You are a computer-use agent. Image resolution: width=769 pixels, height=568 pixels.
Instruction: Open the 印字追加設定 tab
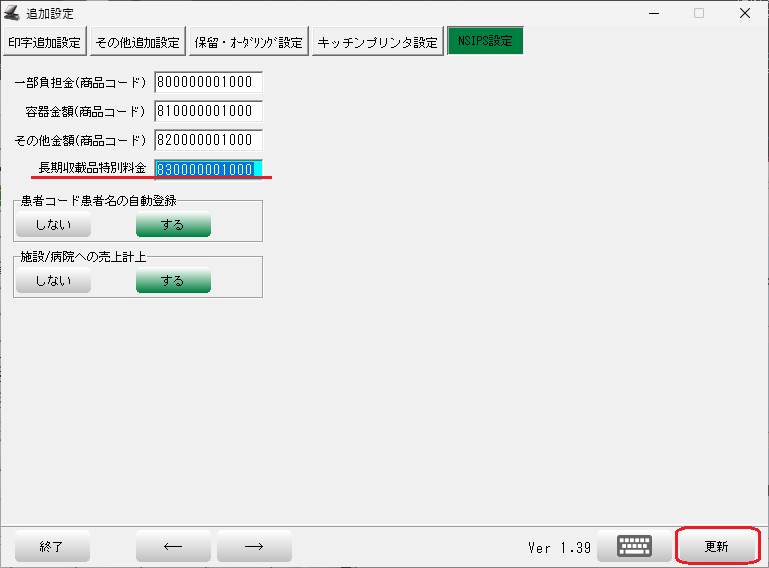(44, 42)
